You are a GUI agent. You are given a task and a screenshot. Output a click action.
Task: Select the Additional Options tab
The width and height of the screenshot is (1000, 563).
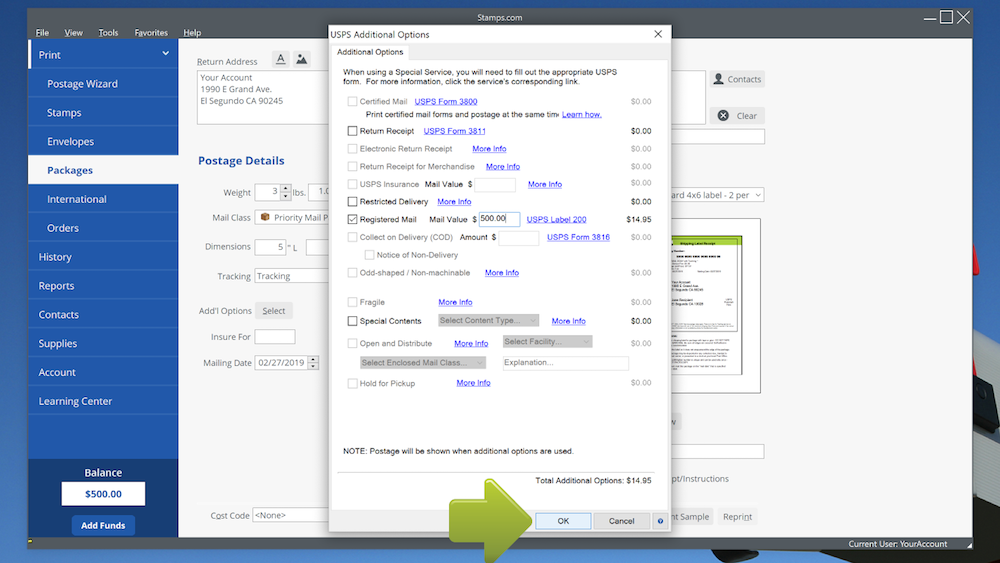pyautogui.click(x=370, y=52)
